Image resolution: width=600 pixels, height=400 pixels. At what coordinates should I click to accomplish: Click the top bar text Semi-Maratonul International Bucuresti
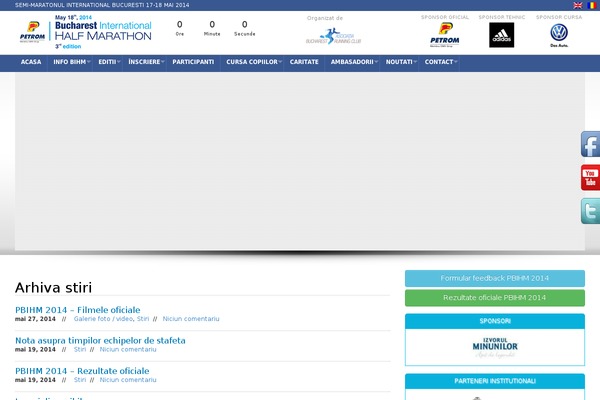coord(102,5)
